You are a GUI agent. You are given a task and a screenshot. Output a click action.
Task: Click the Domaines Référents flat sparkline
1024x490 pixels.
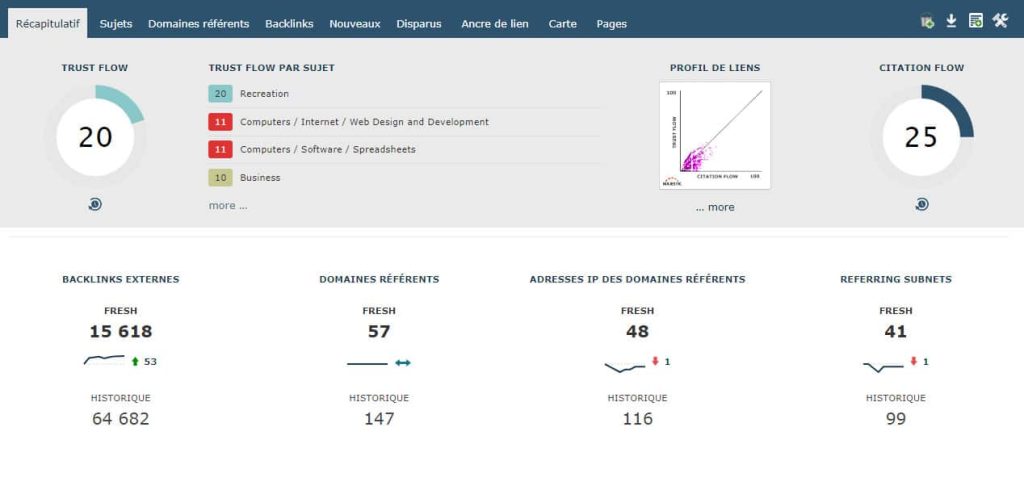tap(367, 364)
